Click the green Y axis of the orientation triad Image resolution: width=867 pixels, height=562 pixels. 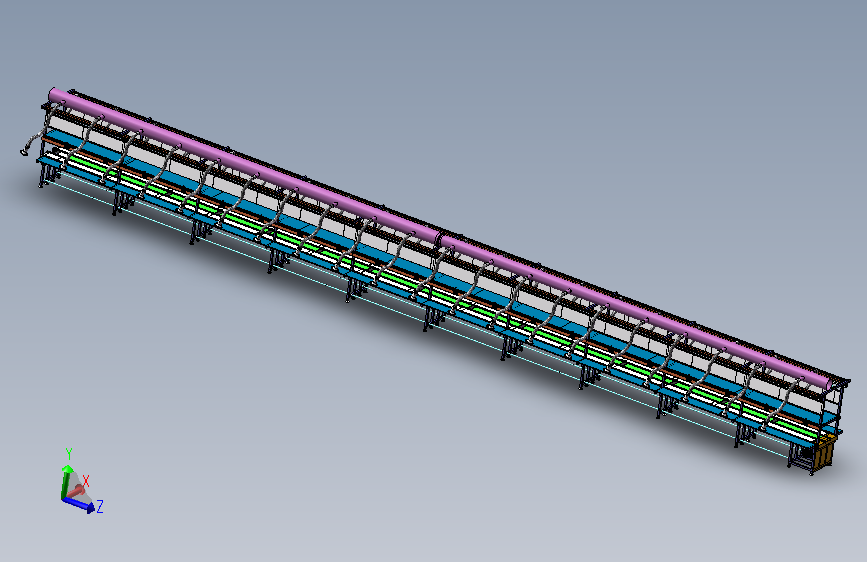coord(65,482)
